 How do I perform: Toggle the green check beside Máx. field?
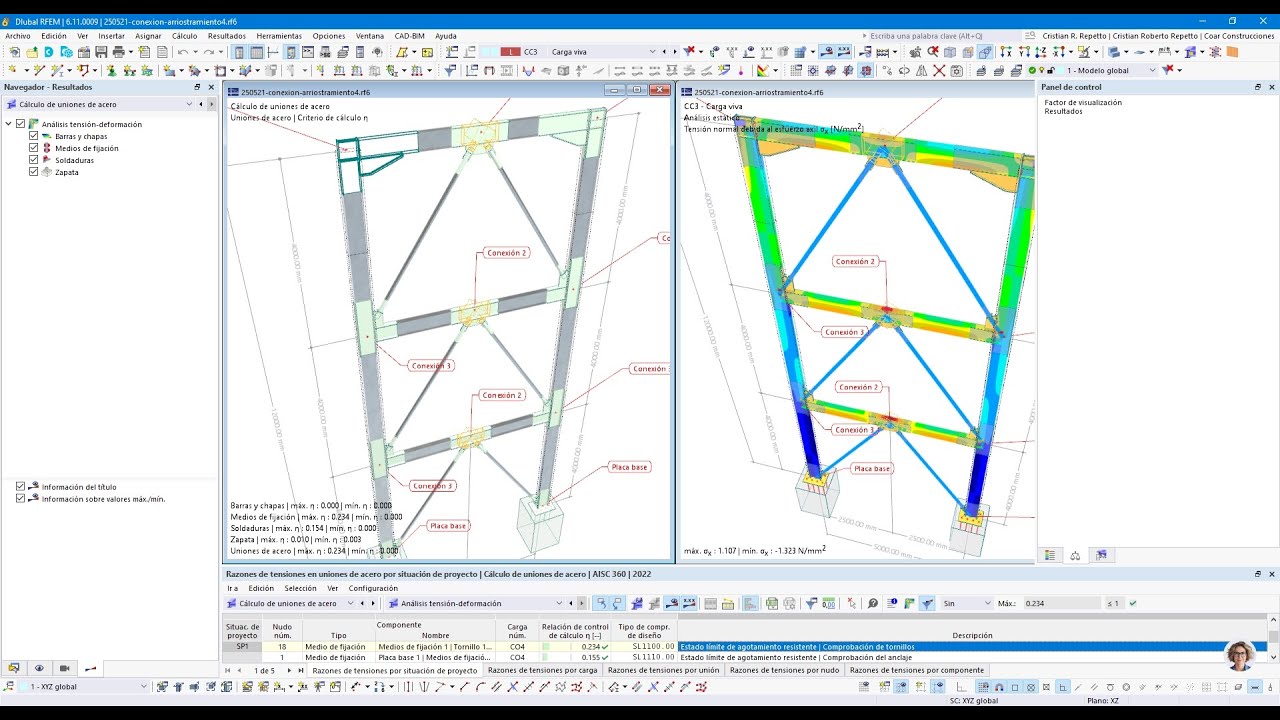(1133, 603)
